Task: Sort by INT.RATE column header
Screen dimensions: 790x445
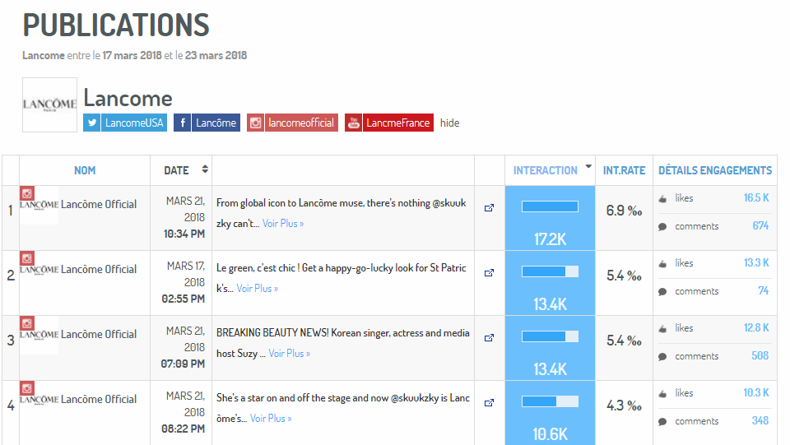Action: pos(624,171)
